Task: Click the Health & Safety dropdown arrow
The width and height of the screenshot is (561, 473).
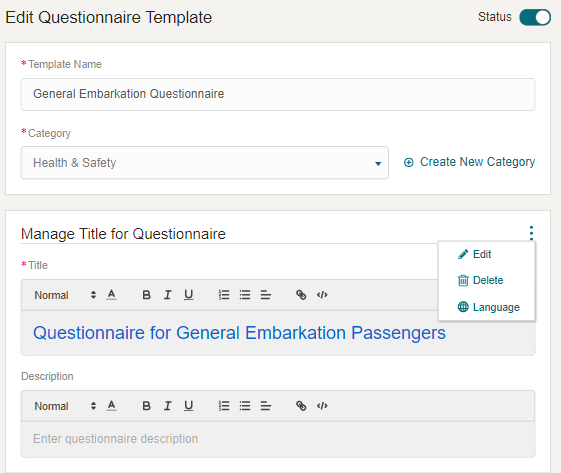Action: coord(378,164)
